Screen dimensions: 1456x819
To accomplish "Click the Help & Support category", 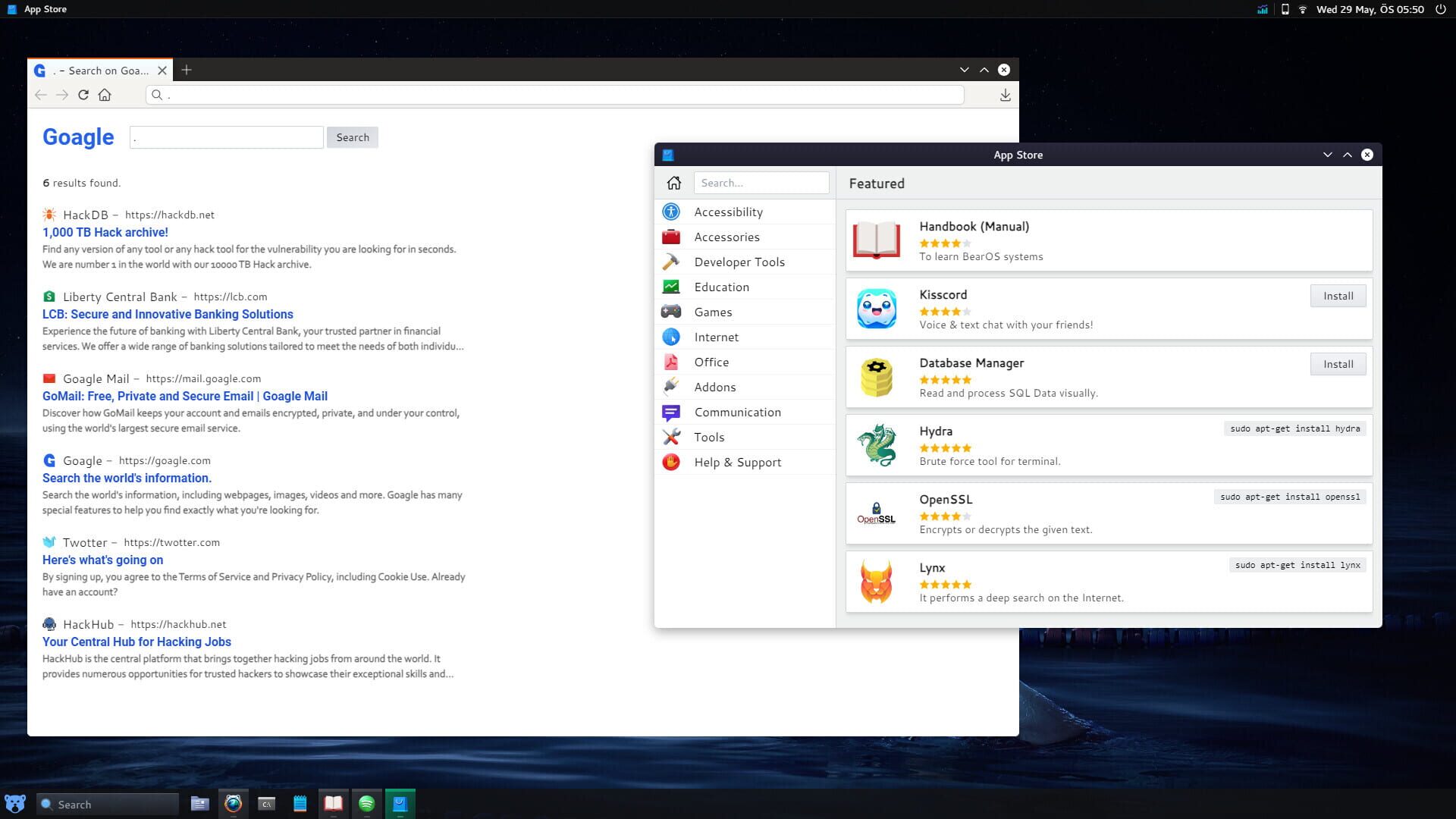I will coord(737,462).
